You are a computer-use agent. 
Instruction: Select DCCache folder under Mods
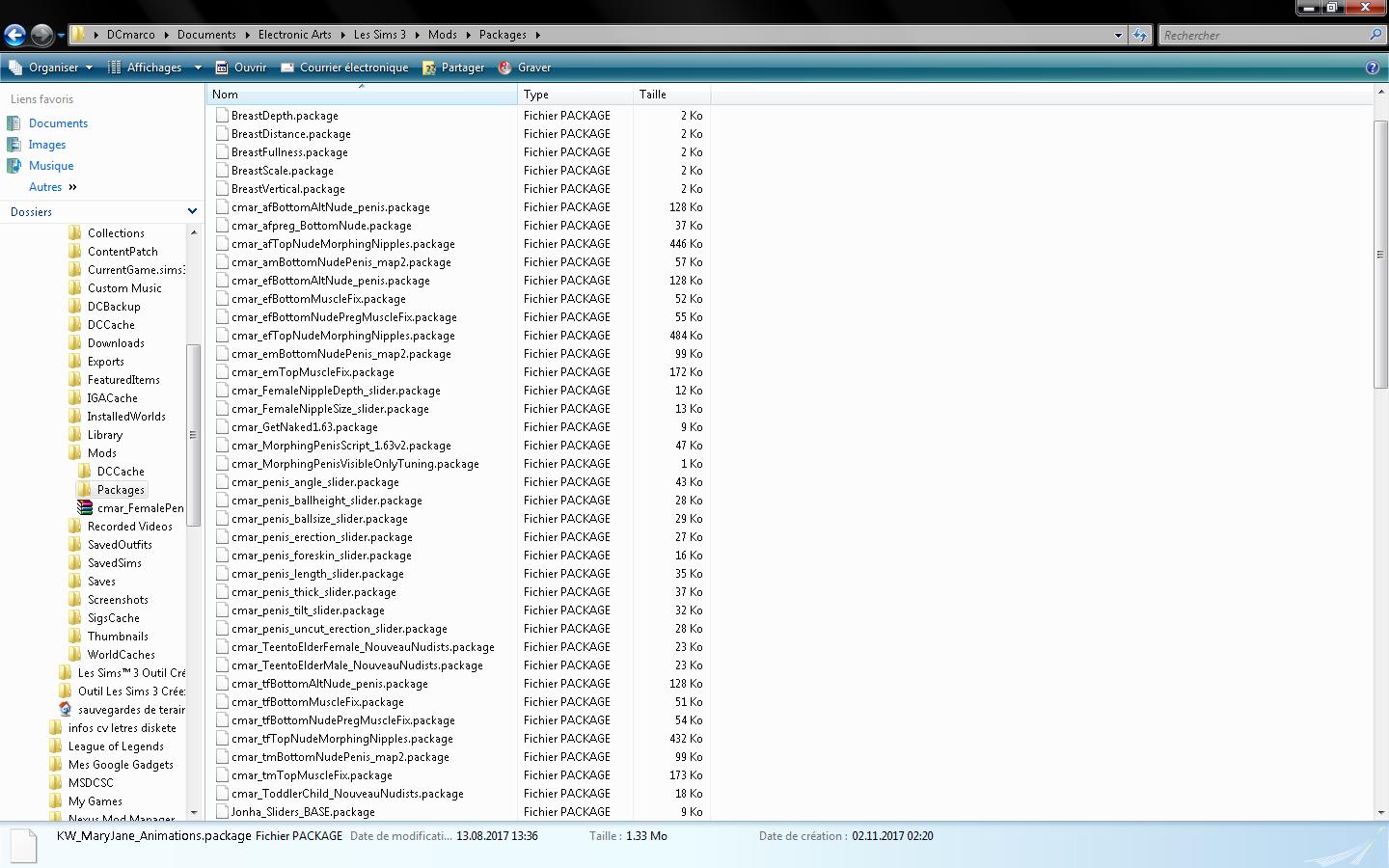point(121,472)
